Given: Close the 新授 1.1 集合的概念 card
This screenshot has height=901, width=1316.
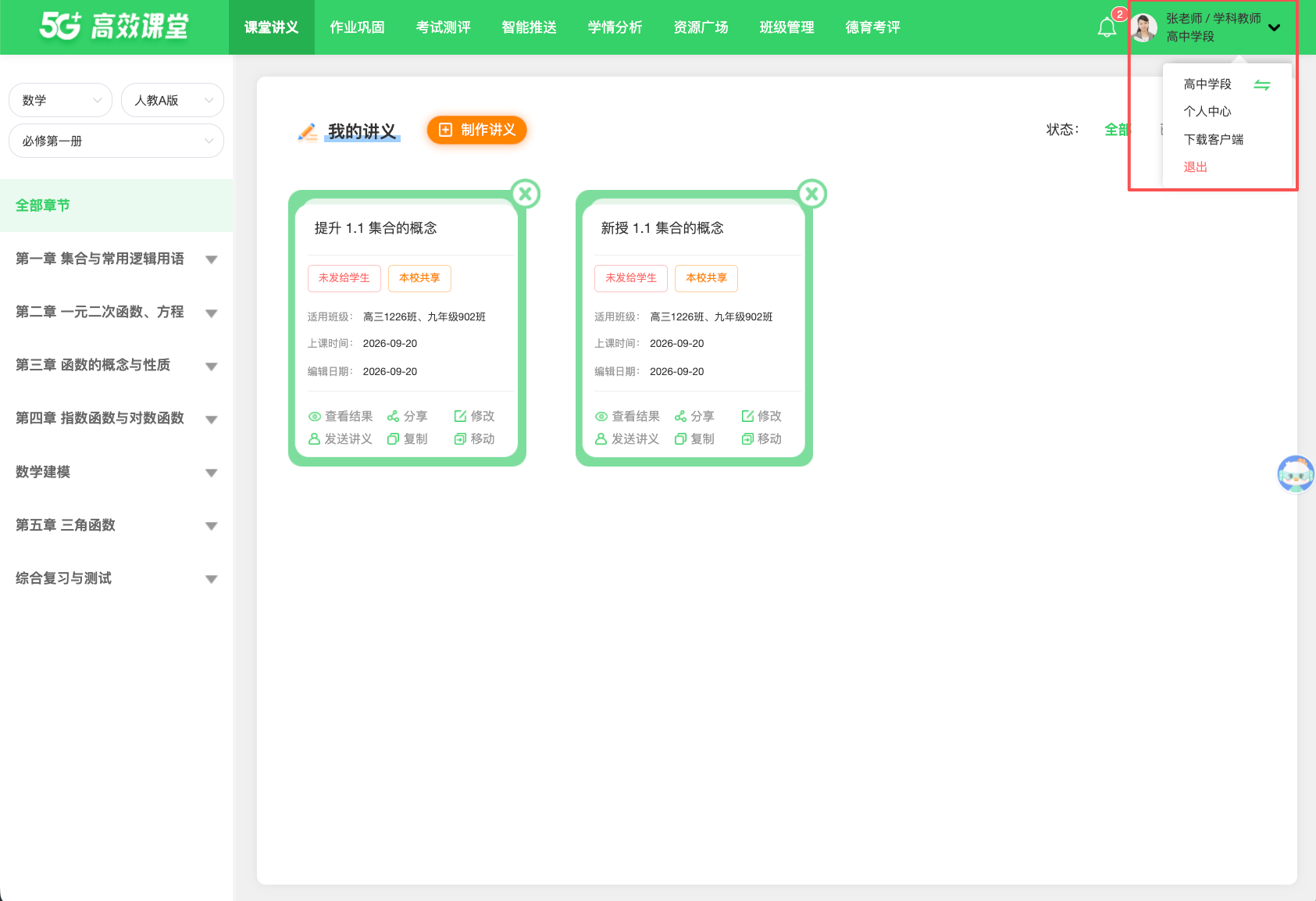Looking at the screenshot, I should tap(812, 194).
